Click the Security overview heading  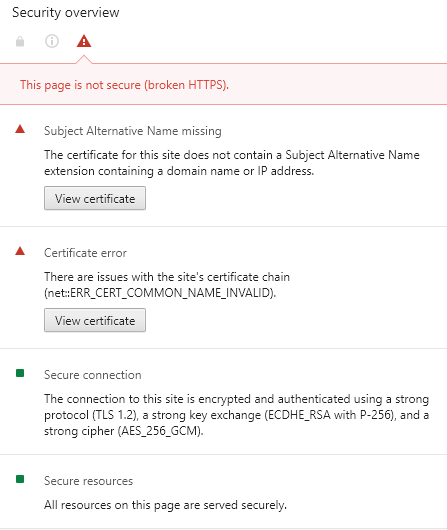click(x=66, y=13)
